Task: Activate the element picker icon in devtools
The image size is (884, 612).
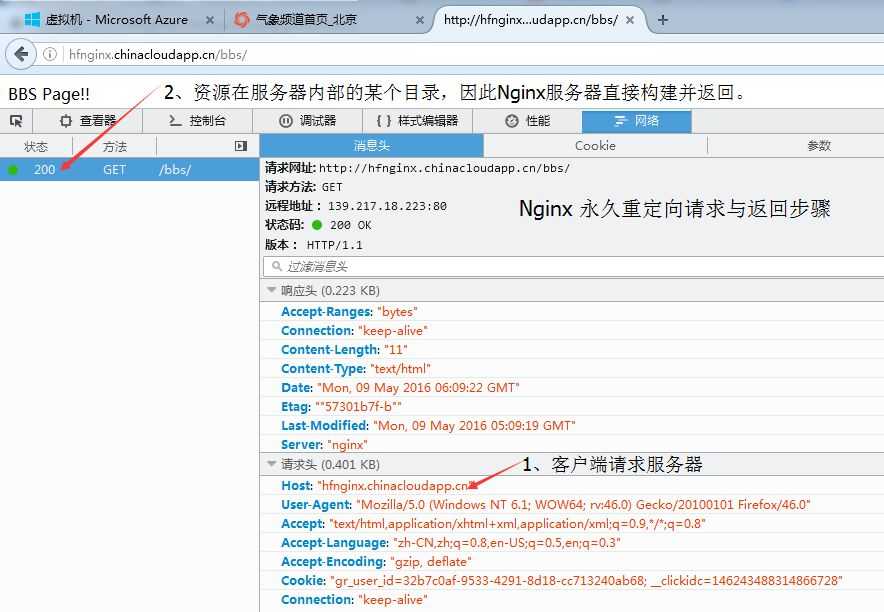Action: point(16,121)
